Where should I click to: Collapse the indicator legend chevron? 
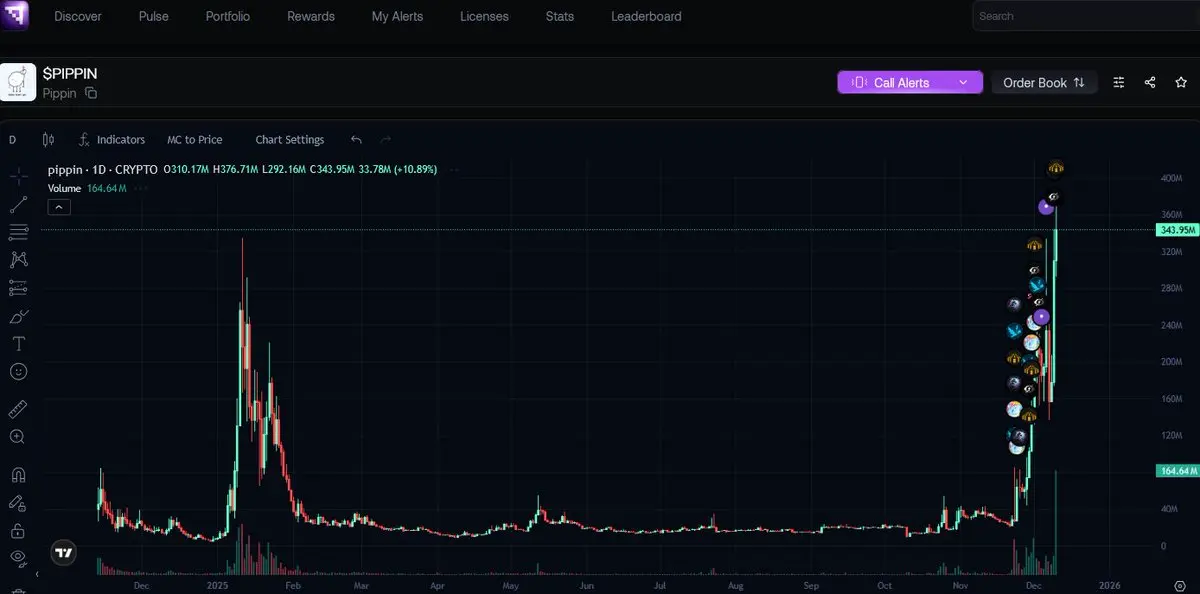coord(59,207)
